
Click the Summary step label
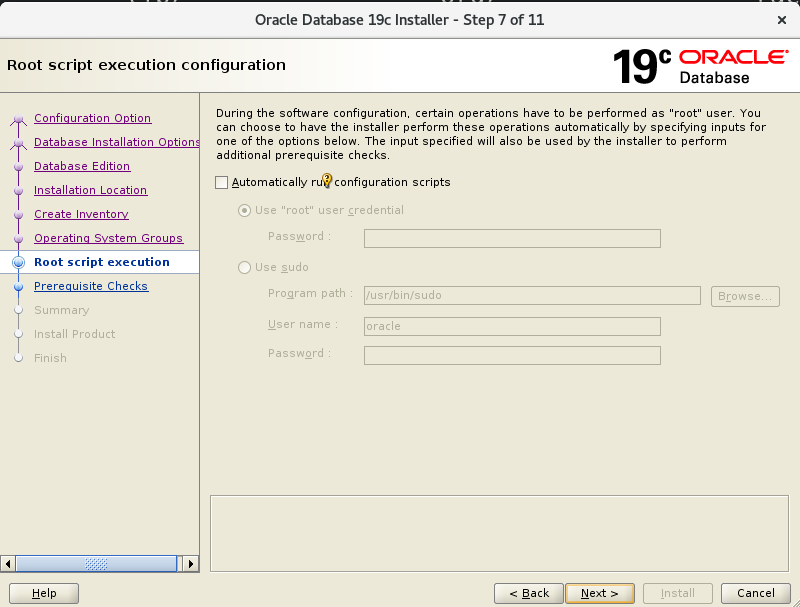(61, 310)
